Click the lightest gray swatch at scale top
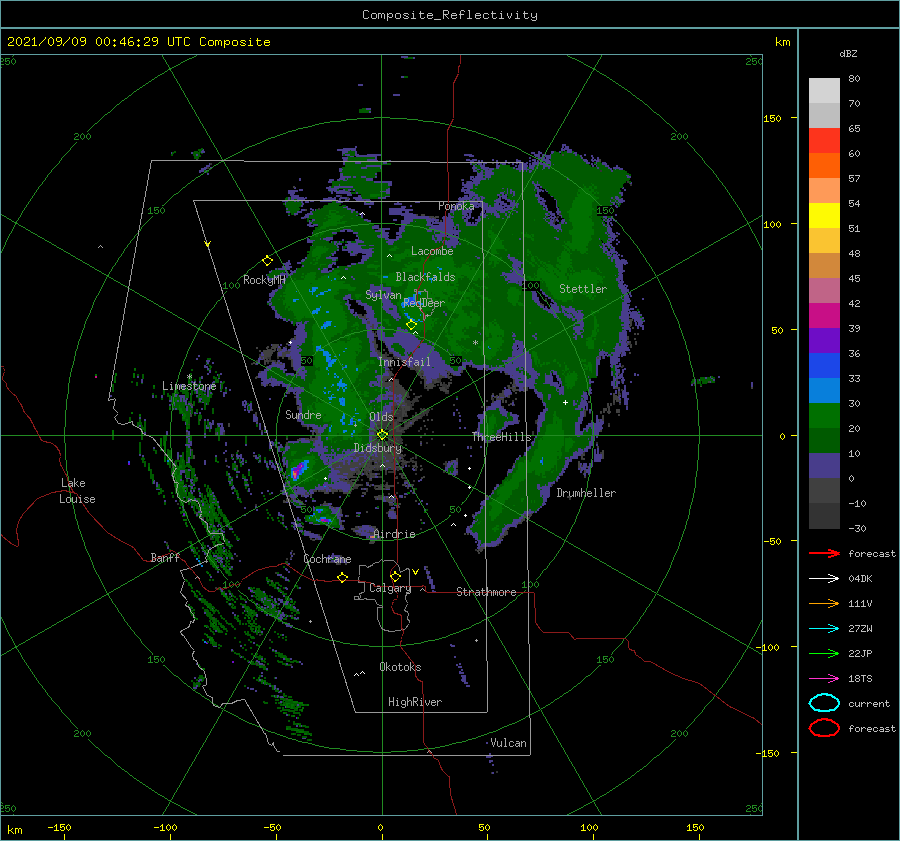Screen dimensions: 900x841 (824, 91)
